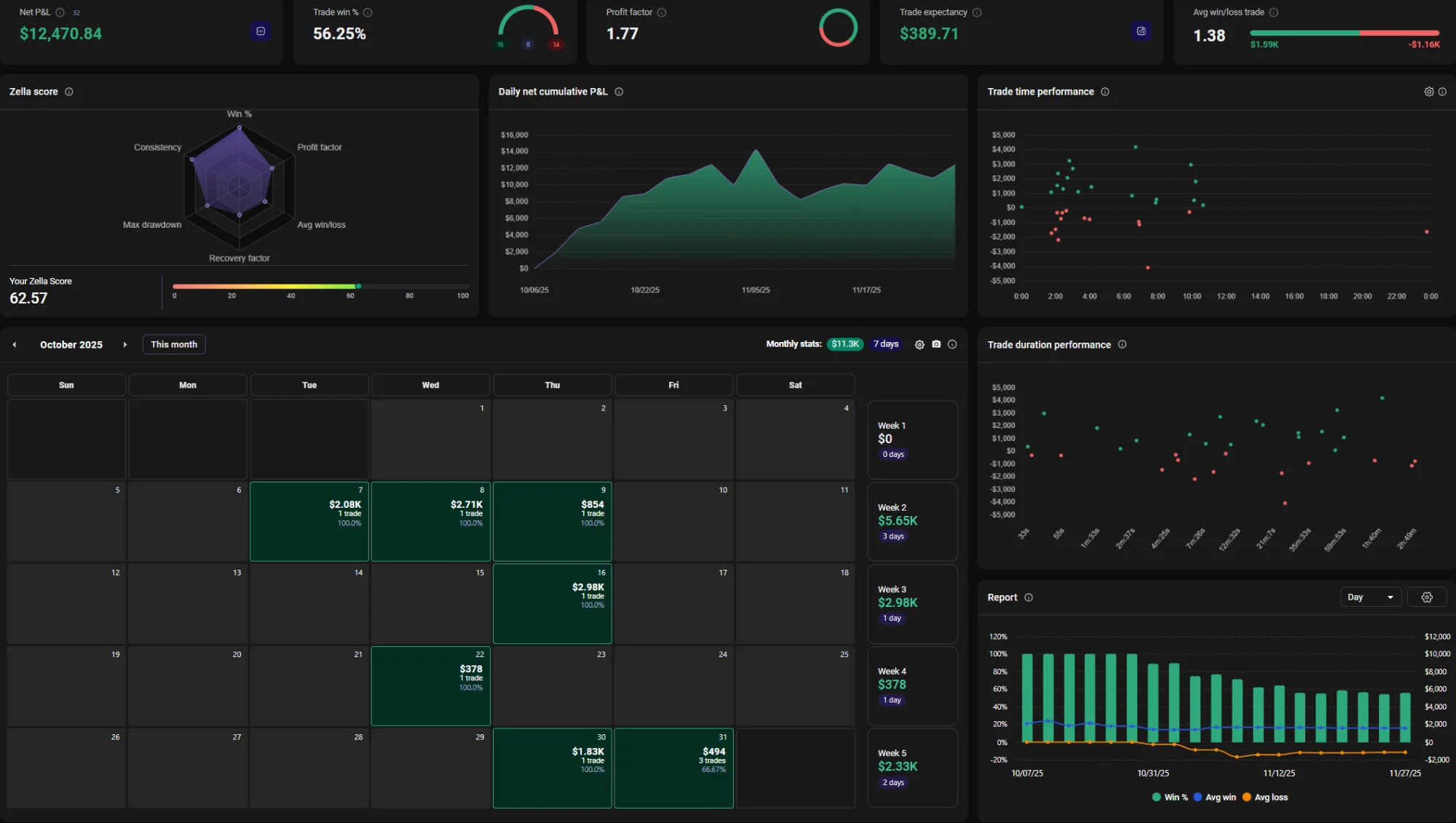Select October 16 on the calendar
The width and height of the screenshot is (1456, 823).
pyautogui.click(x=552, y=604)
